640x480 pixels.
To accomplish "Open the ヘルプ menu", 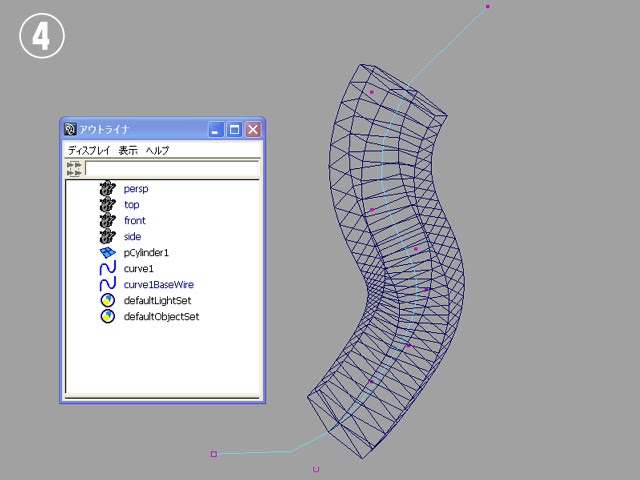I will [157, 151].
